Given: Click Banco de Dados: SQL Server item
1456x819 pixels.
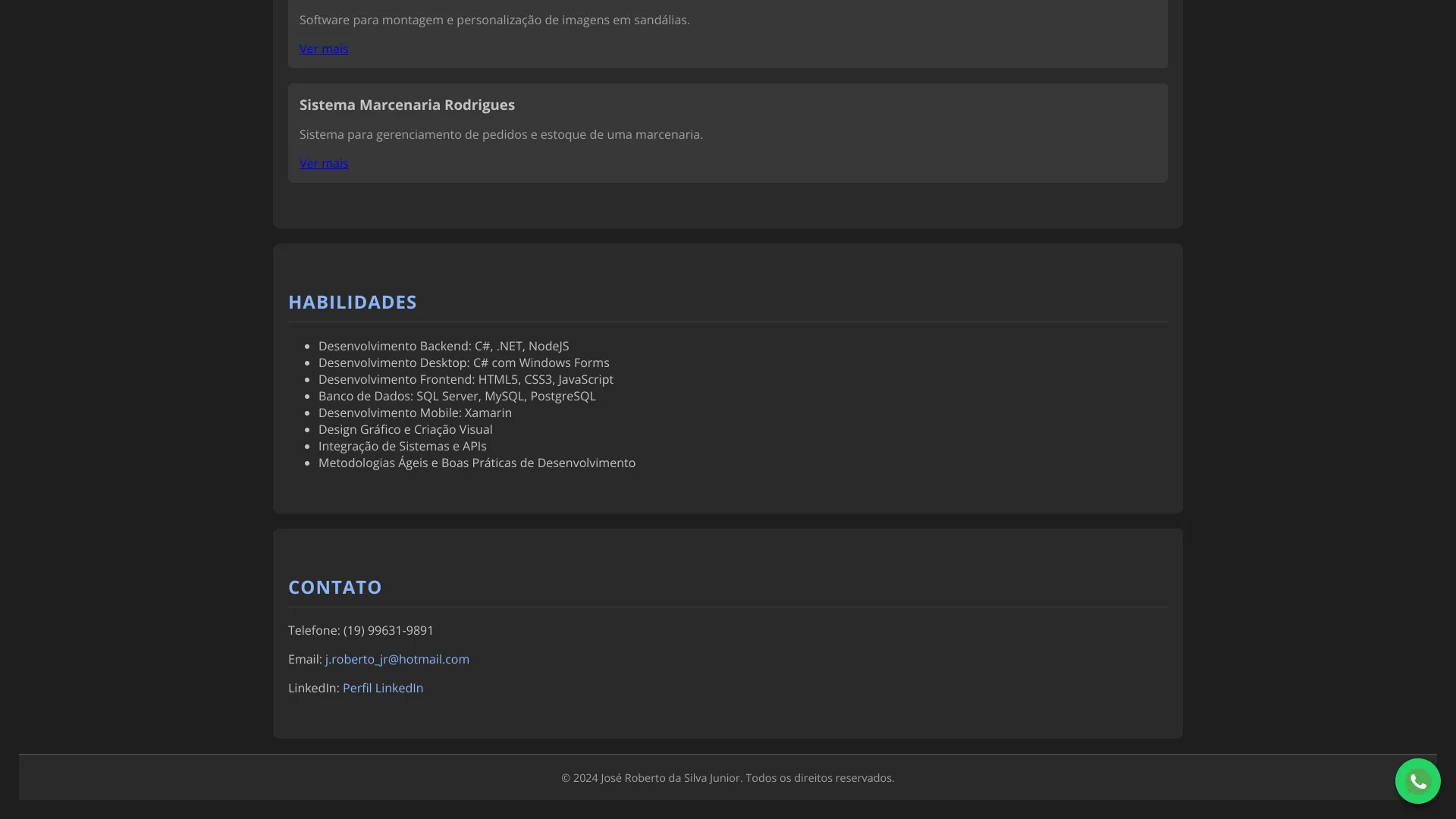Looking at the screenshot, I should tap(457, 396).
